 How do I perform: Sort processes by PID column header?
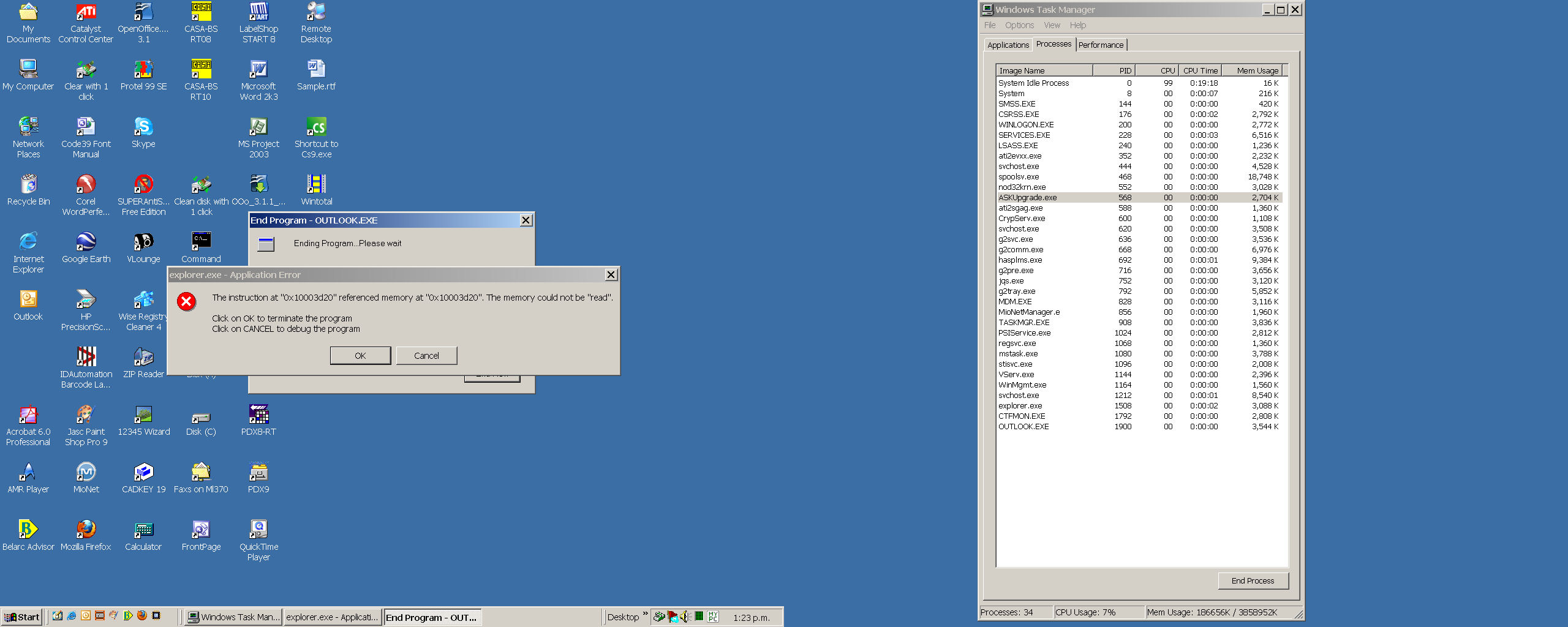point(1114,70)
